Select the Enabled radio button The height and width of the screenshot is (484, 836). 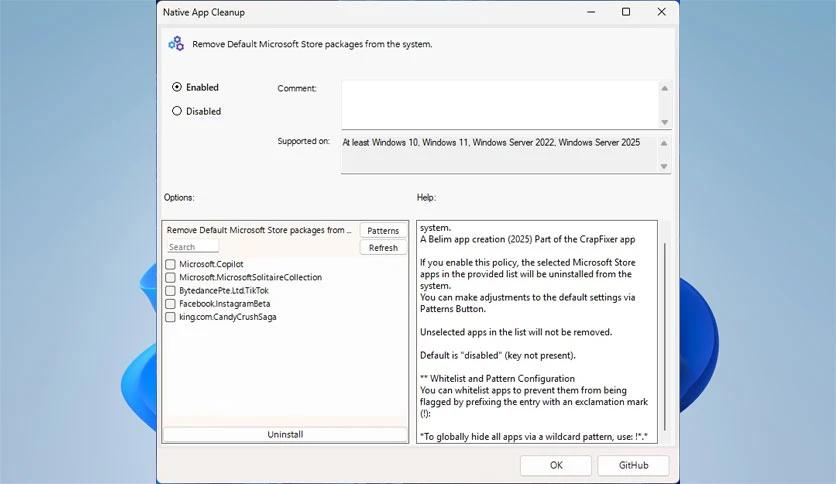coord(177,87)
